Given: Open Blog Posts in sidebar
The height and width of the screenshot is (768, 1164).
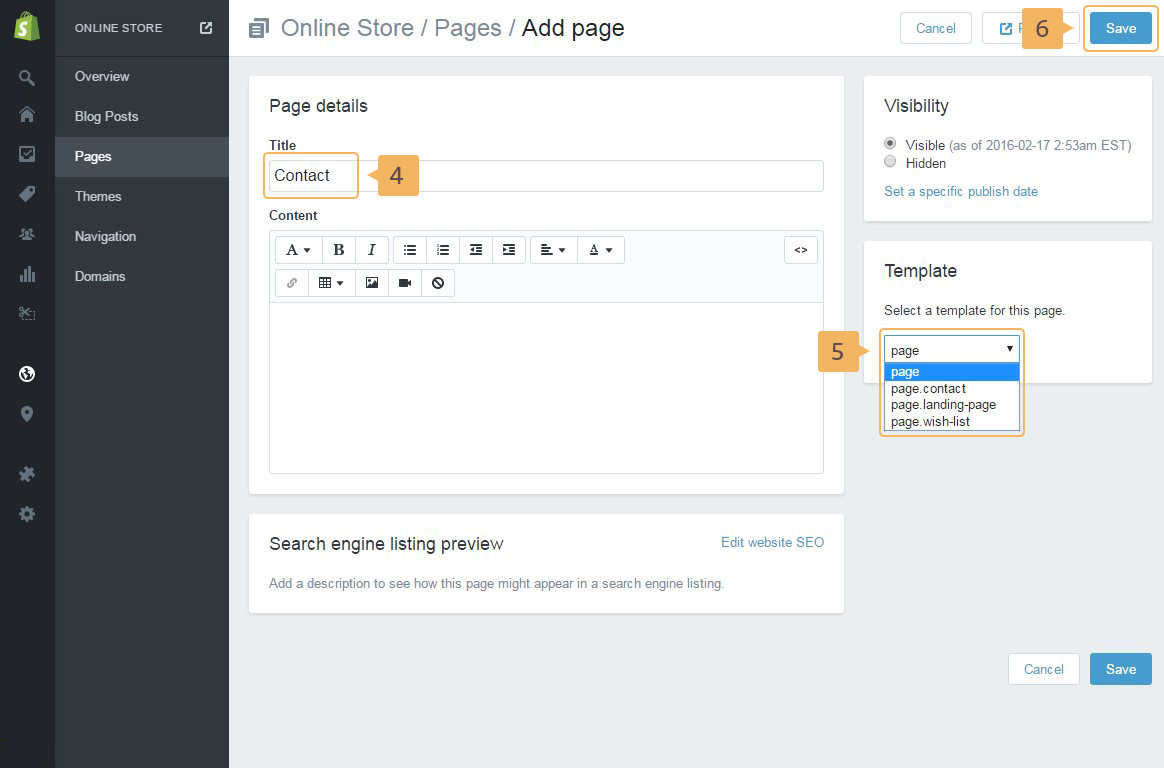Looking at the screenshot, I should (106, 116).
